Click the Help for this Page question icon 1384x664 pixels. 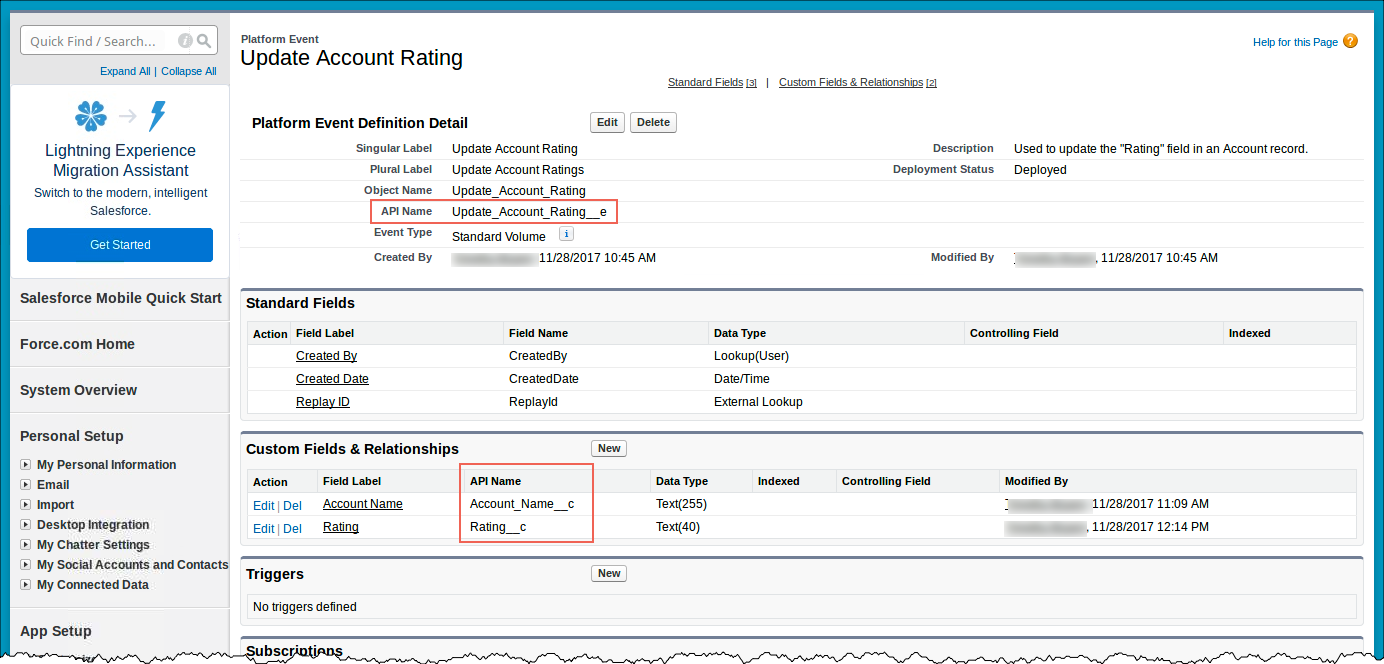click(x=1350, y=41)
